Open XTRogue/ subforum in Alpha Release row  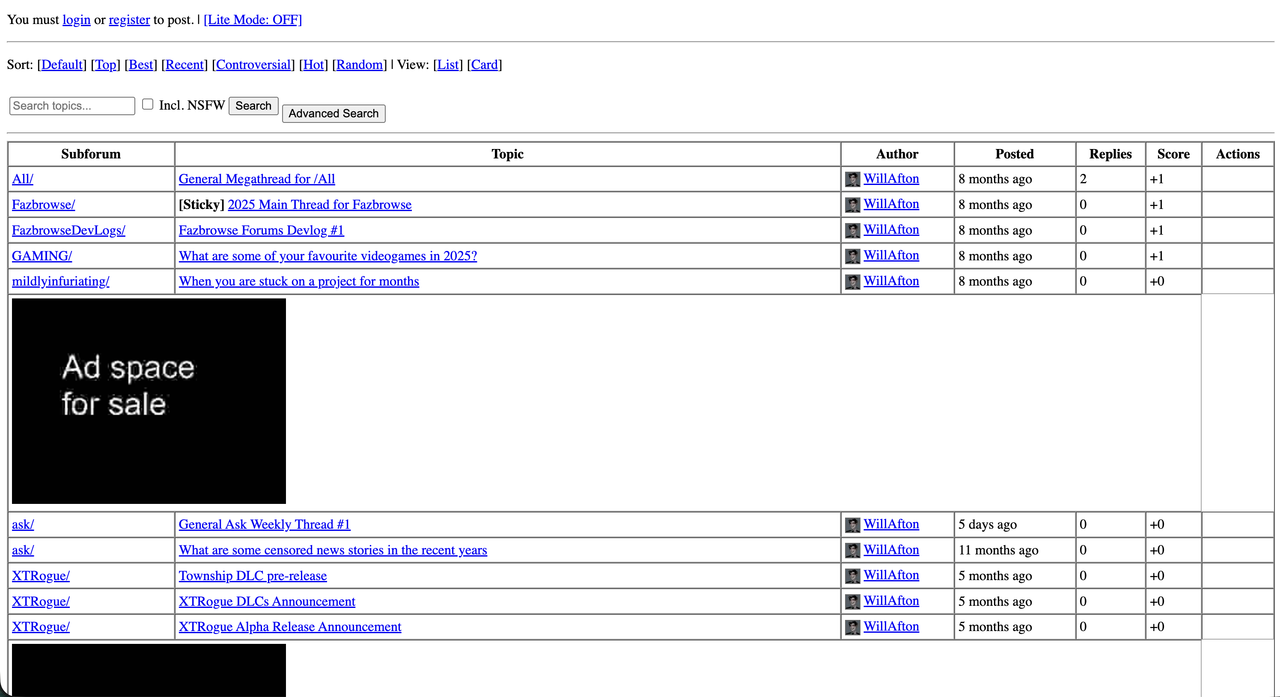coord(41,627)
